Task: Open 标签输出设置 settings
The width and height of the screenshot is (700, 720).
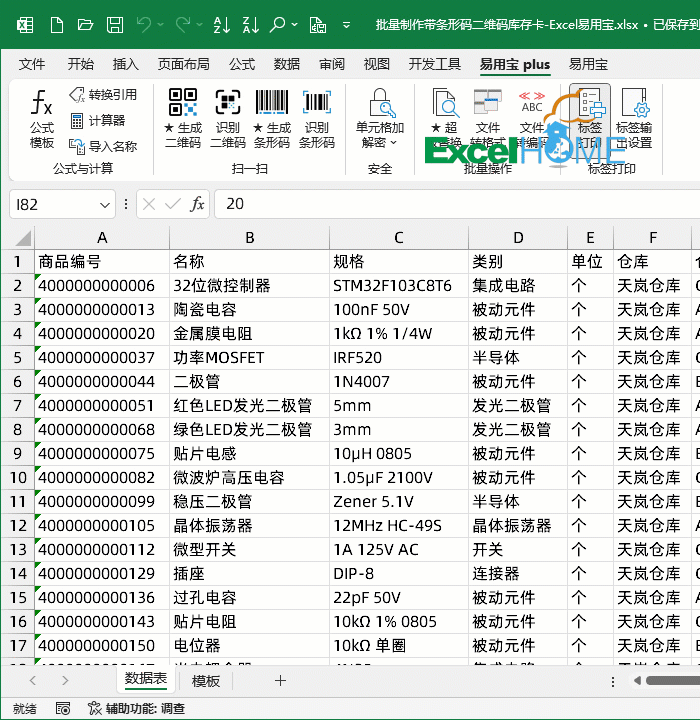Action: tap(634, 118)
